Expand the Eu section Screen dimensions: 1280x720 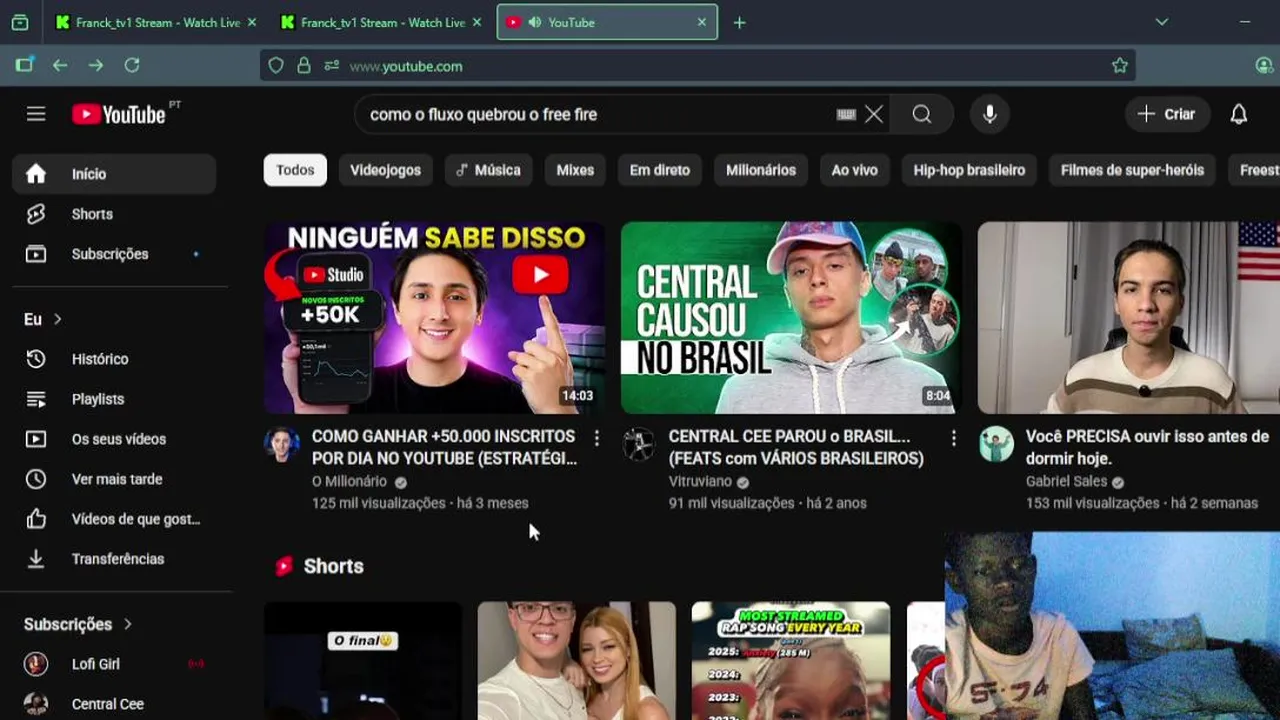click(43, 319)
